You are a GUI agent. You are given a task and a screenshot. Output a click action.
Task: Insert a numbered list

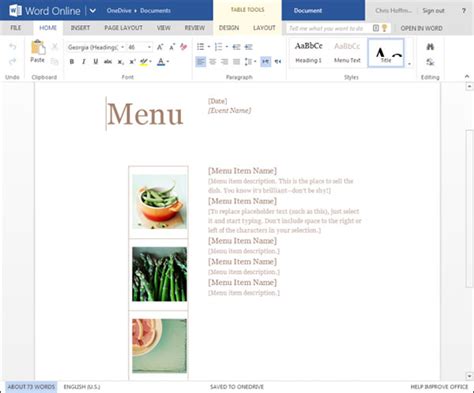pyautogui.click(x=218, y=47)
